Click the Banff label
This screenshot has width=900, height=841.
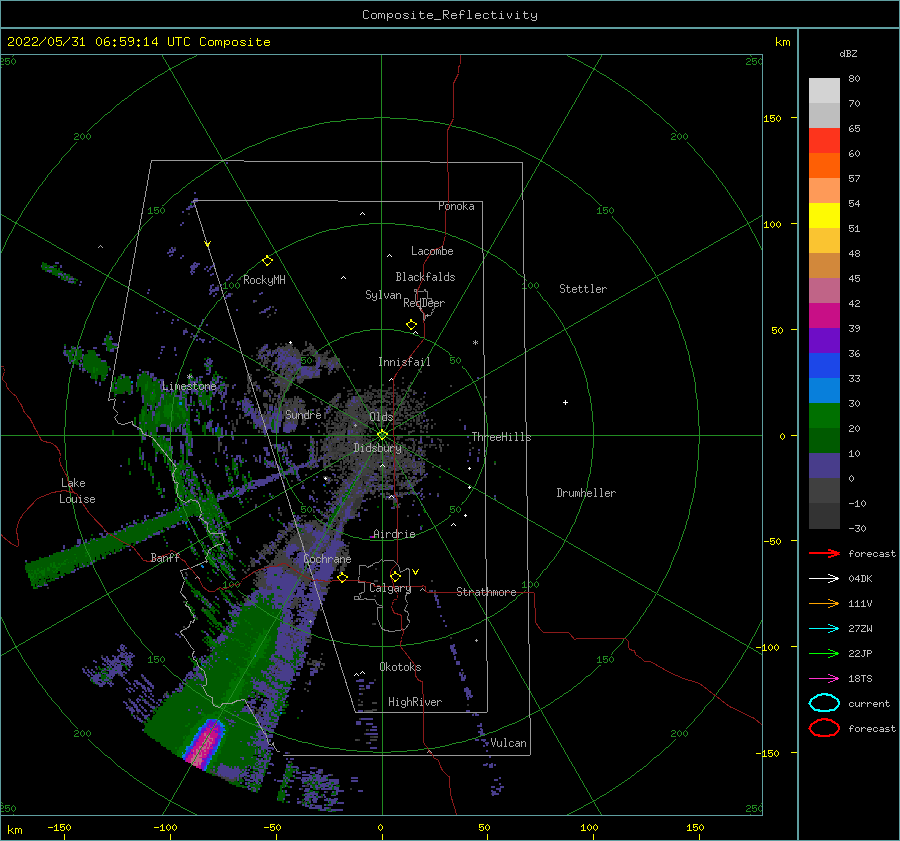[x=165, y=557]
